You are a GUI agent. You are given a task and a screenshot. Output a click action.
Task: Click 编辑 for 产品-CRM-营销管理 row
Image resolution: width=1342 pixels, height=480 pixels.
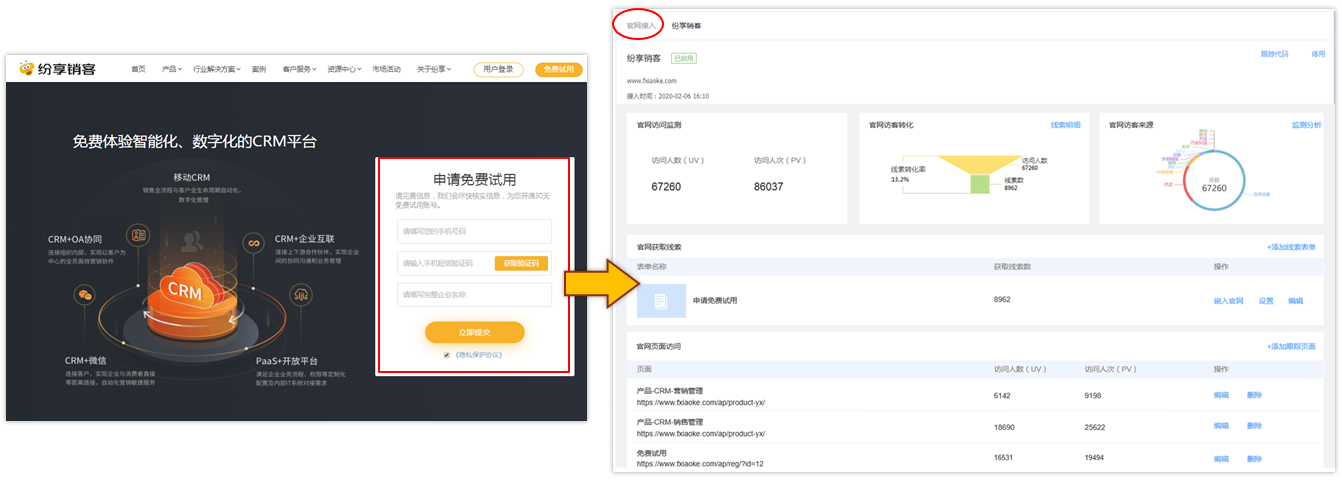[1221, 395]
